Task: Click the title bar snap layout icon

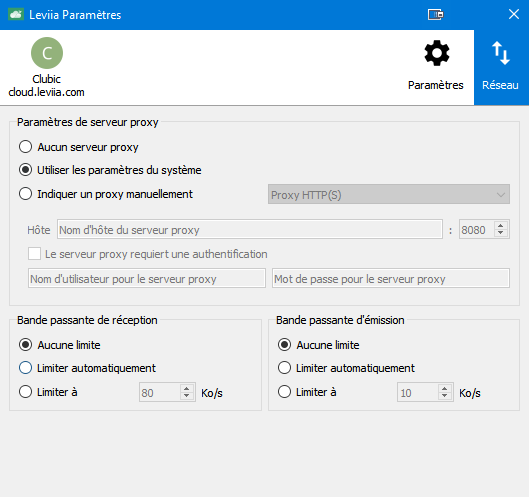Action: [436, 15]
